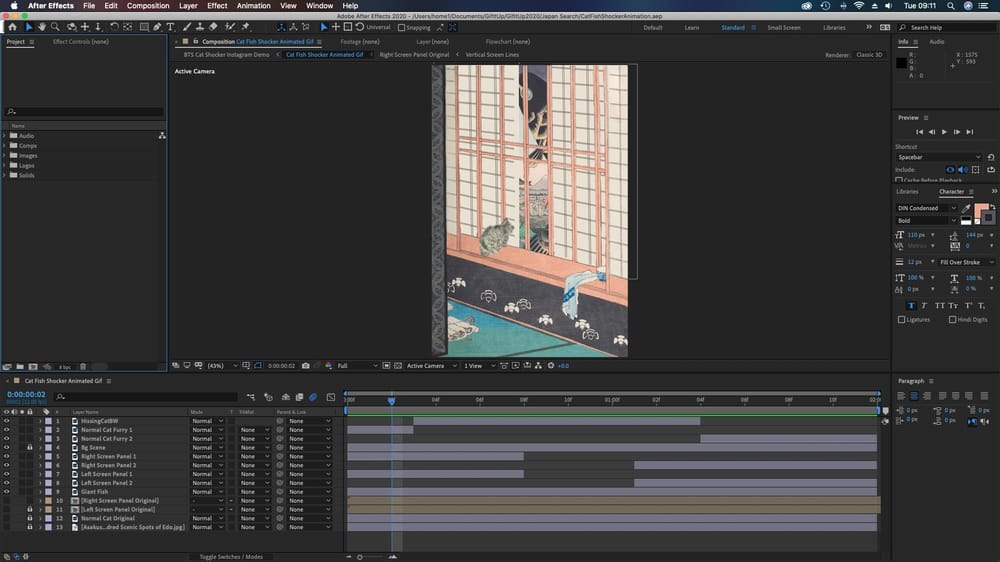Select the Pen tool
The width and height of the screenshot is (1000, 562).
point(158,27)
